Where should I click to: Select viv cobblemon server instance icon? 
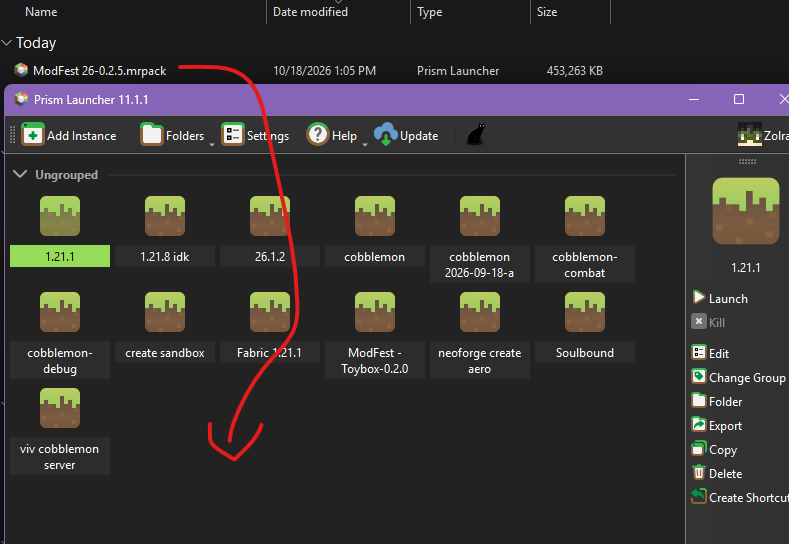[x=60, y=408]
